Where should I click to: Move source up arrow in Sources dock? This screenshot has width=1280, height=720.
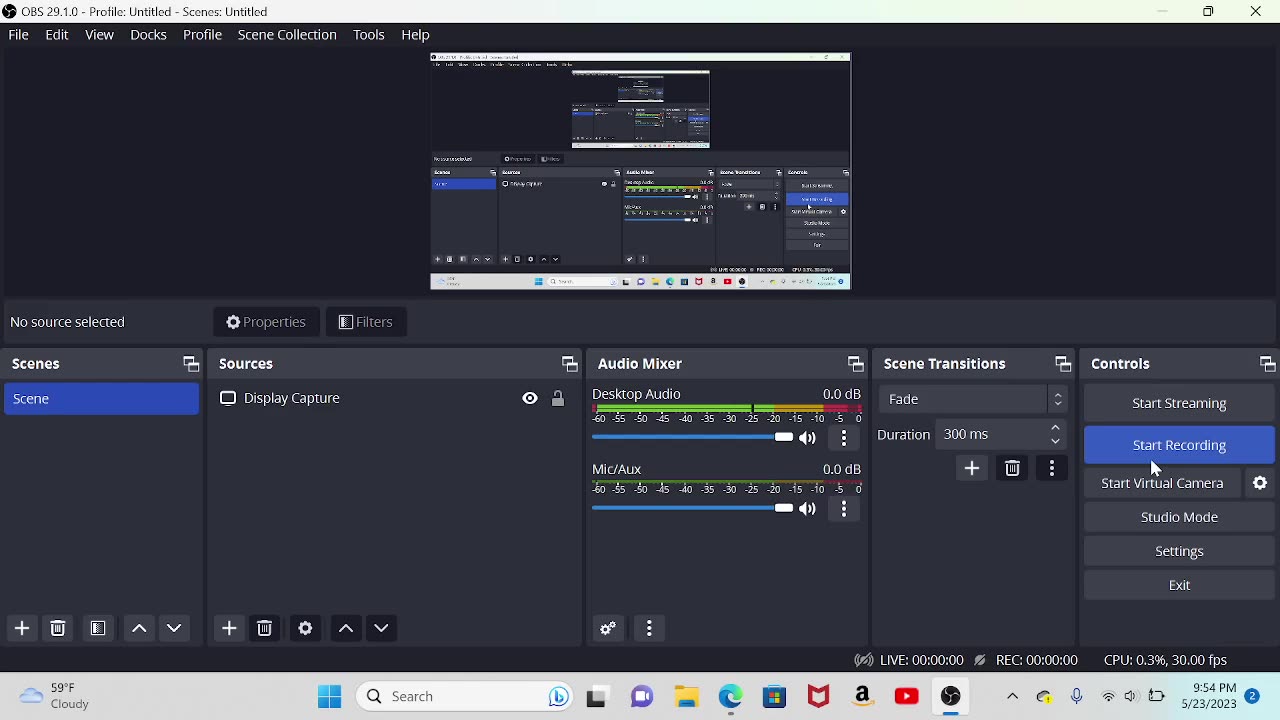pos(346,628)
